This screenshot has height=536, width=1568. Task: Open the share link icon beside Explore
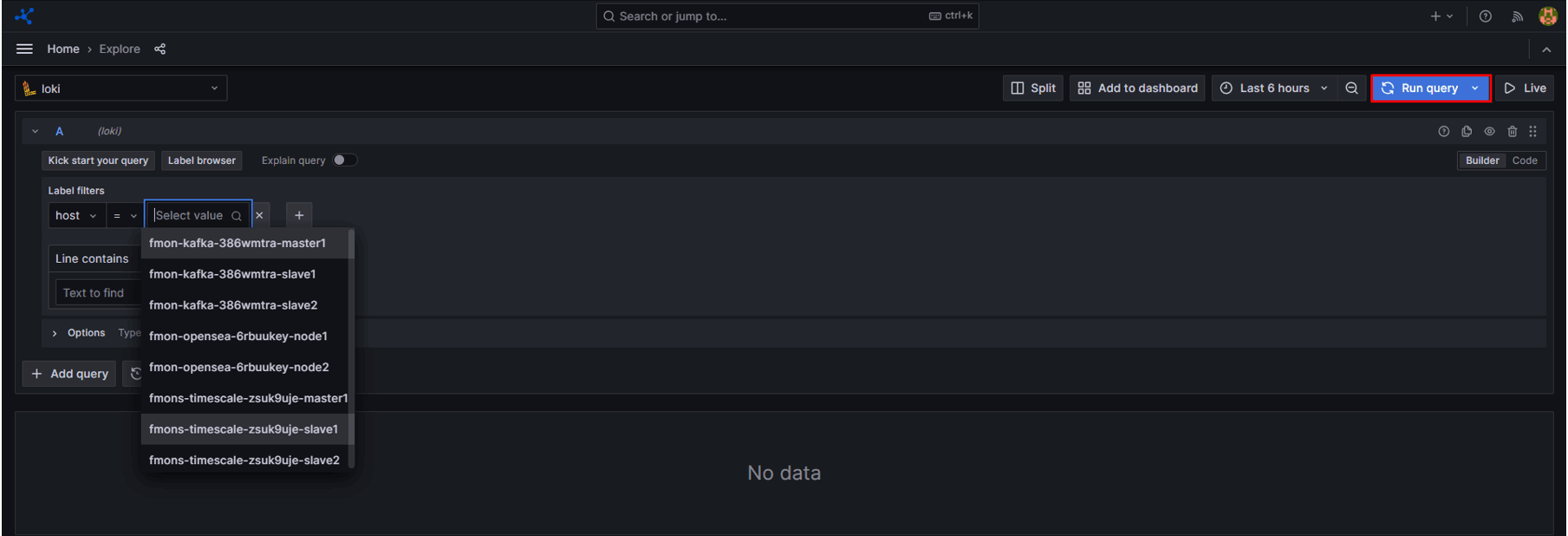pos(159,49)
